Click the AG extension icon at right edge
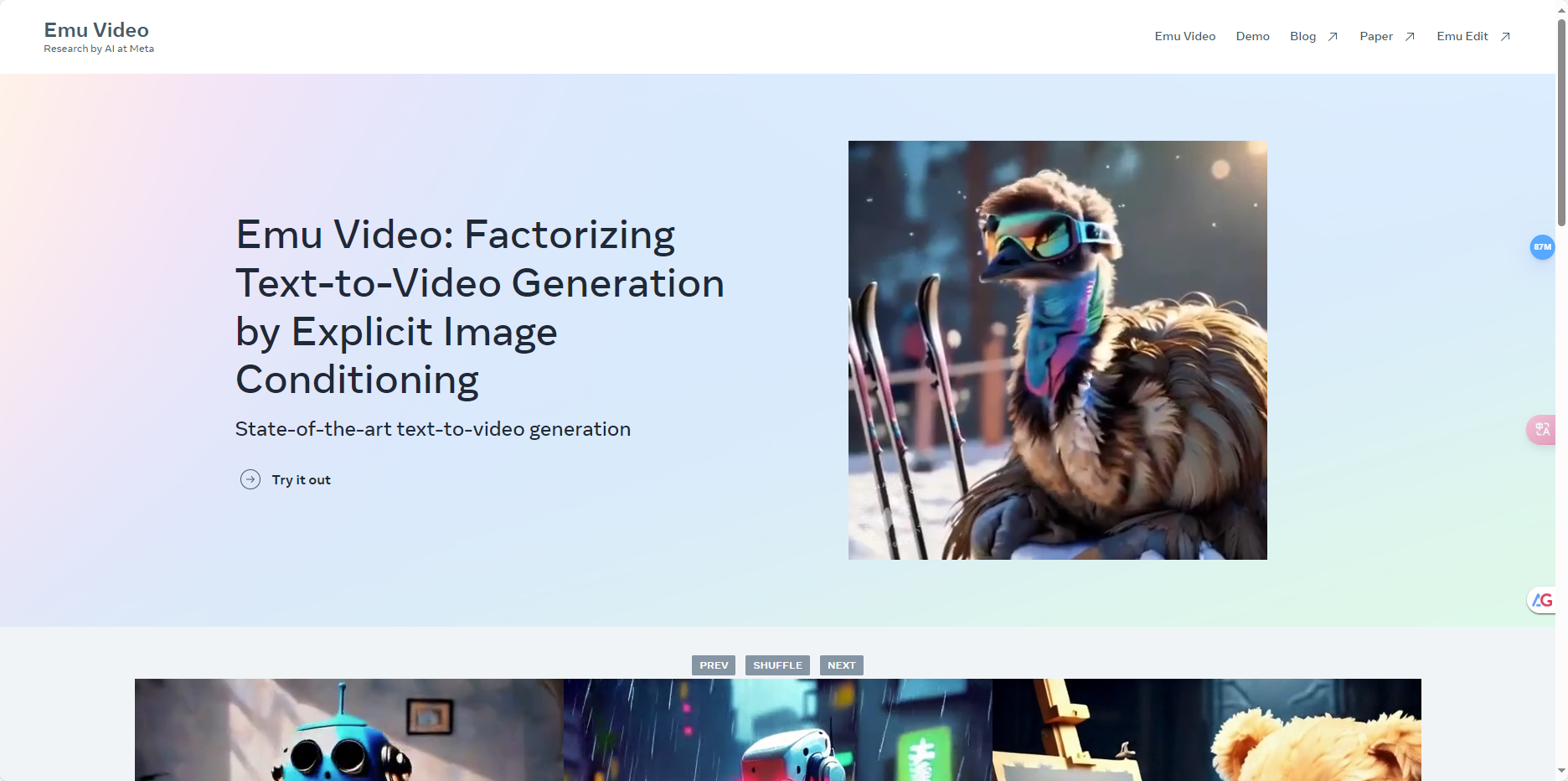The width and height of the screenshot is (1568, 781). pos(1542,600)
